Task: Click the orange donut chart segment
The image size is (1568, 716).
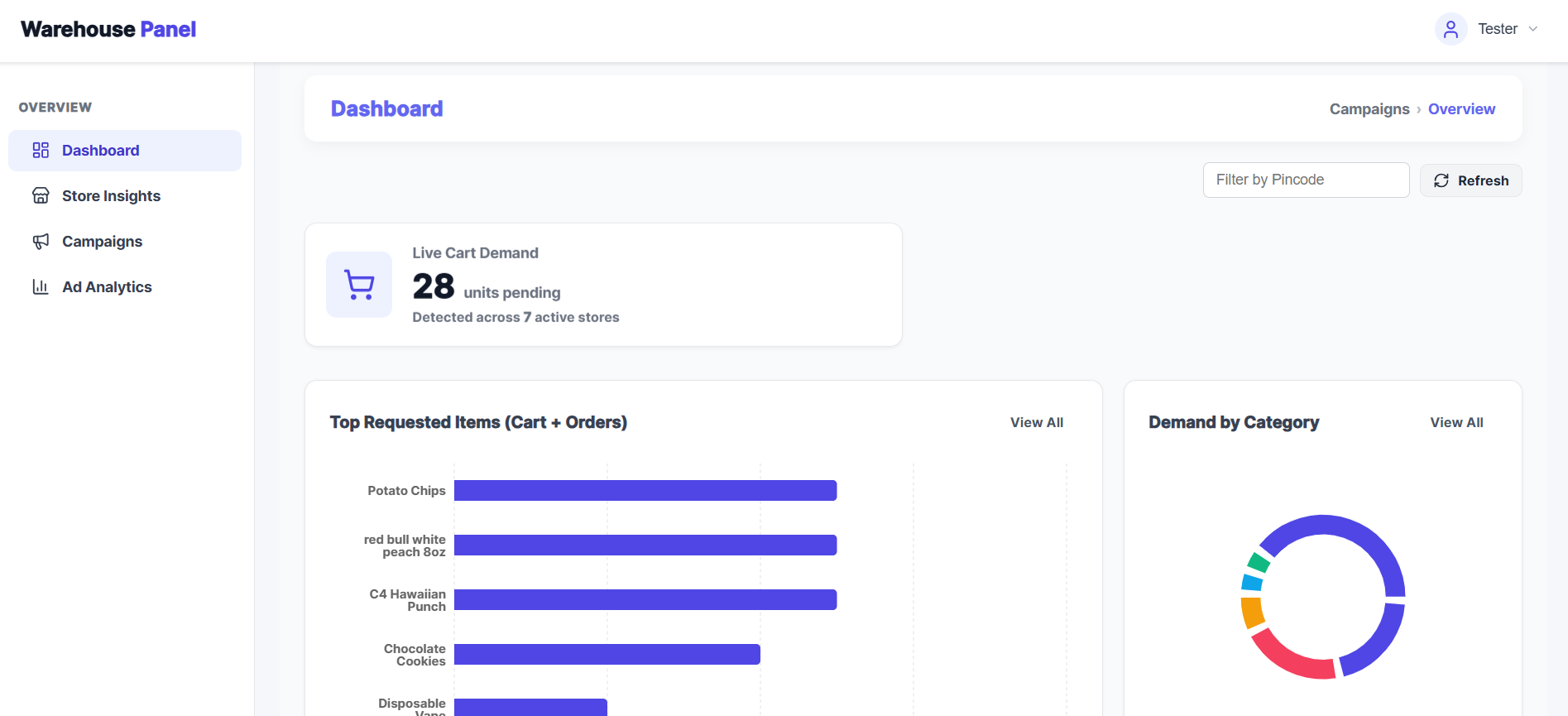Action: tap(1252, 613)
